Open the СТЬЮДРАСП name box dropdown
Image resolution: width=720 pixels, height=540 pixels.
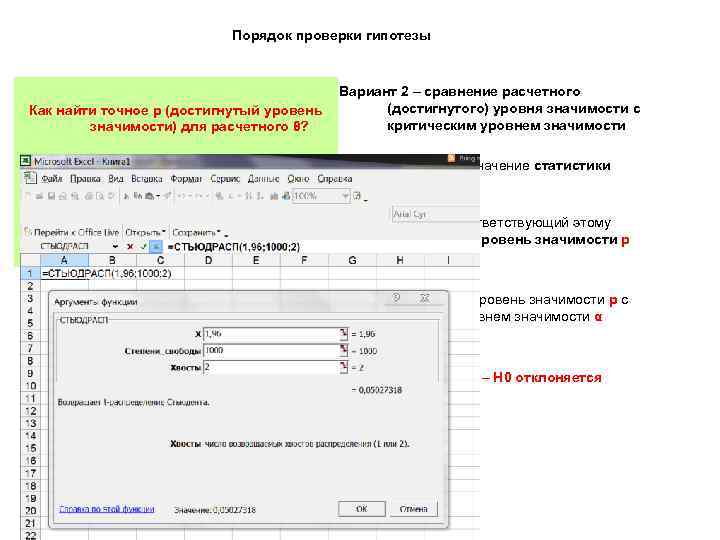[115, 247]
